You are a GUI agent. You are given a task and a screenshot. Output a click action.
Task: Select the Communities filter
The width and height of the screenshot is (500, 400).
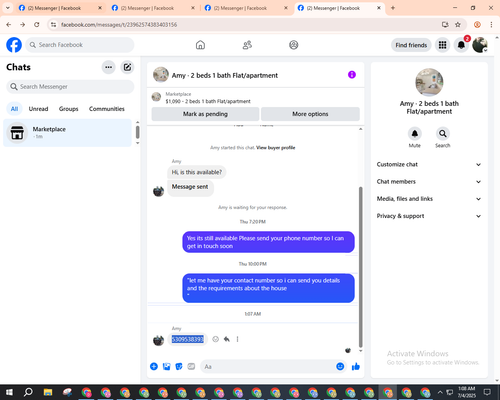tap(107, 109)
